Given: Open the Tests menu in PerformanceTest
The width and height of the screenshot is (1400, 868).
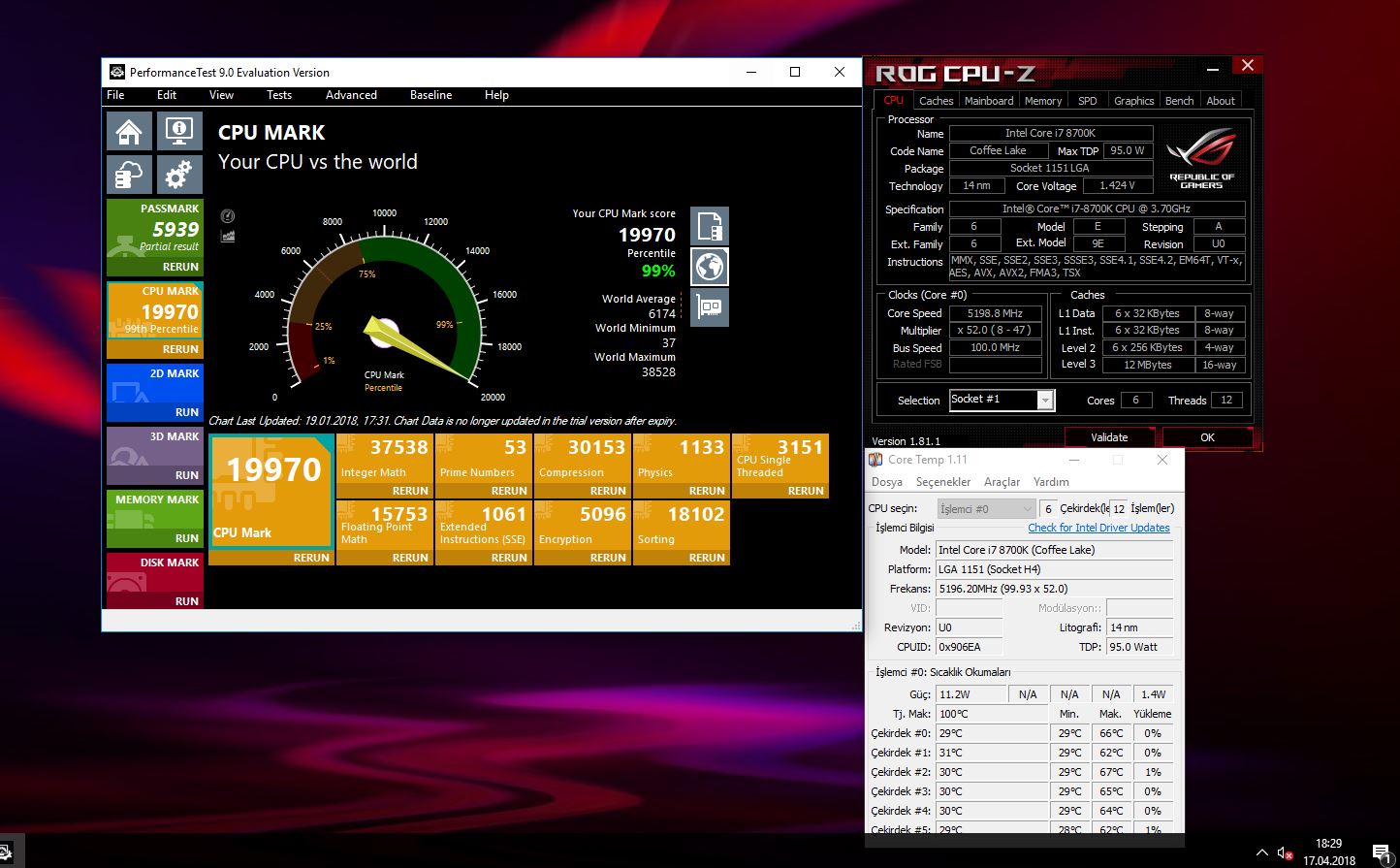Looking at the screenshot, I should 279,95.
